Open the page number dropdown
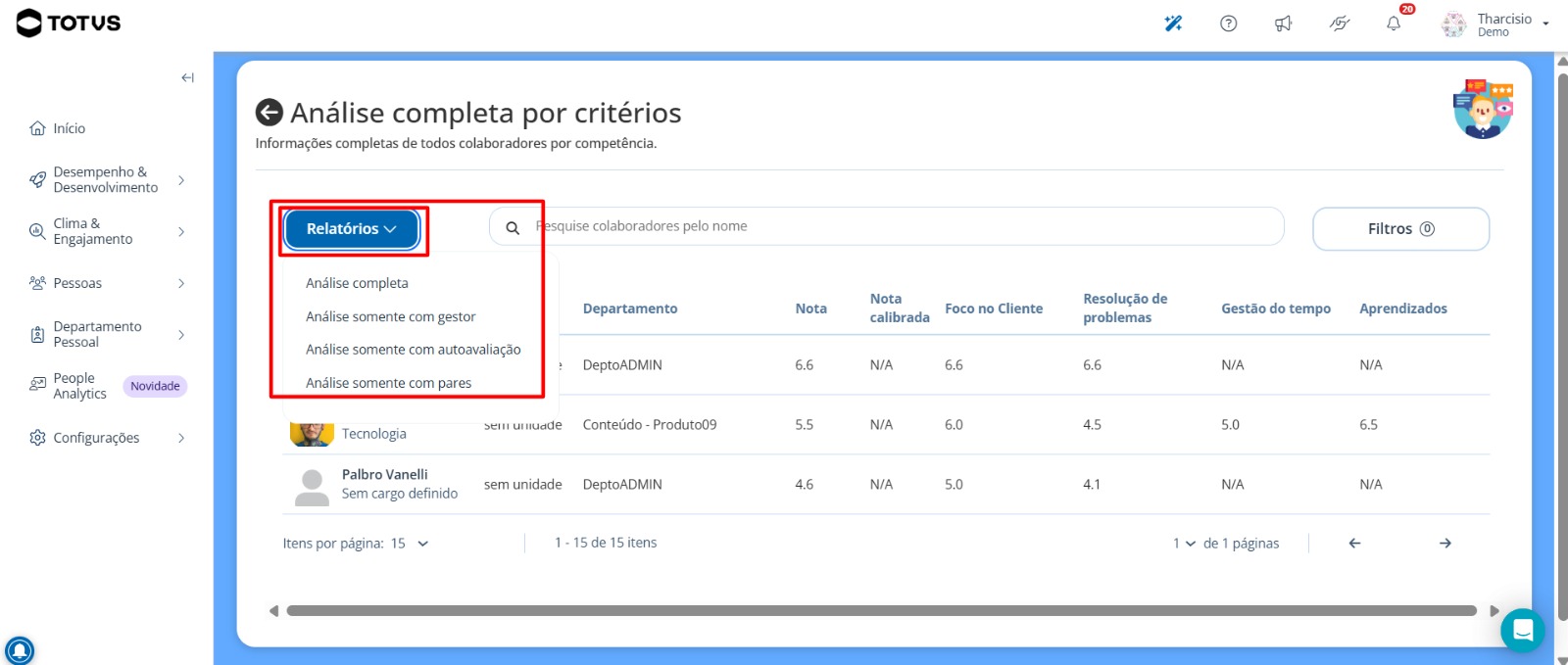 click(1184, 544)
